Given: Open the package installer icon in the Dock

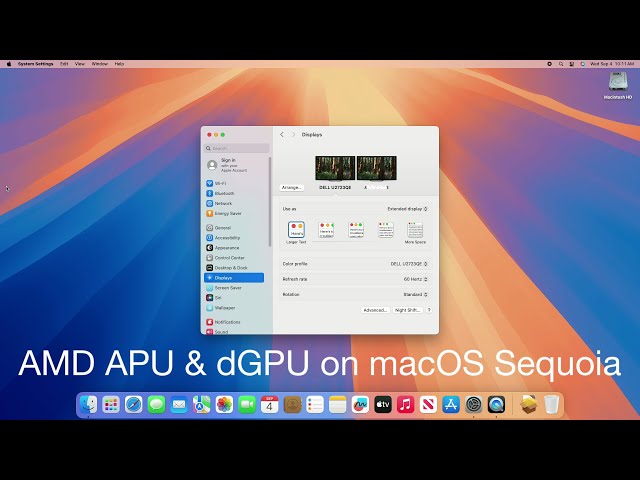Looking at the screenshot, I should 528,404.
